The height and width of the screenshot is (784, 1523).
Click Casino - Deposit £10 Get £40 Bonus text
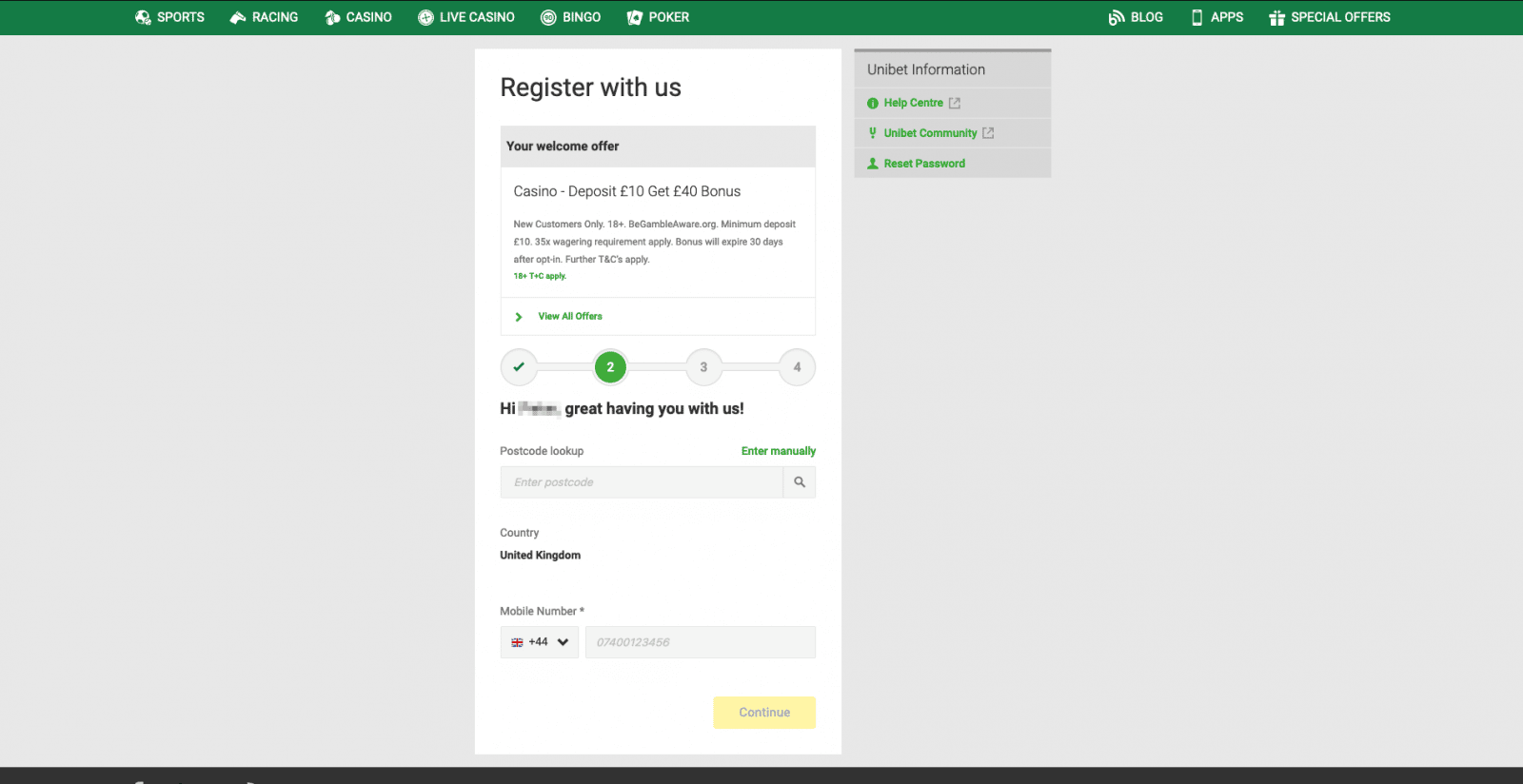pos(627,191)
